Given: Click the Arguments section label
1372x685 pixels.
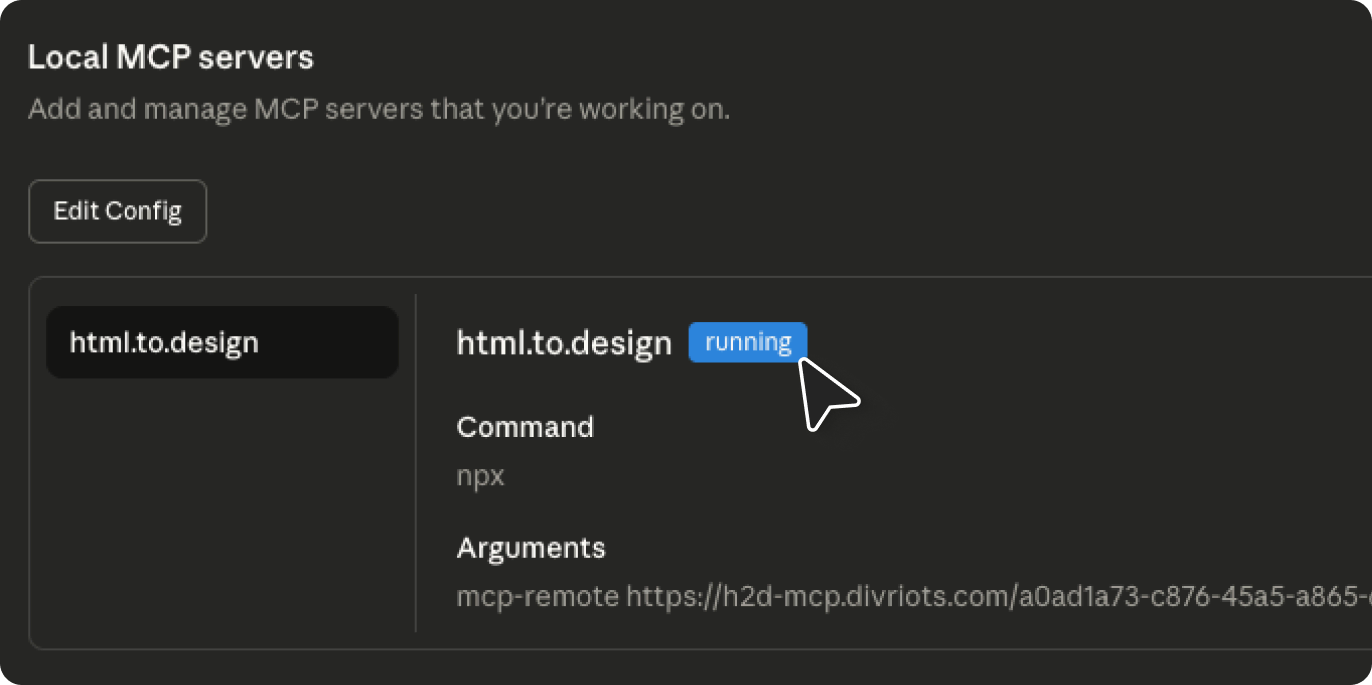Looking at the screenshot, I should [x=530, y=548].
